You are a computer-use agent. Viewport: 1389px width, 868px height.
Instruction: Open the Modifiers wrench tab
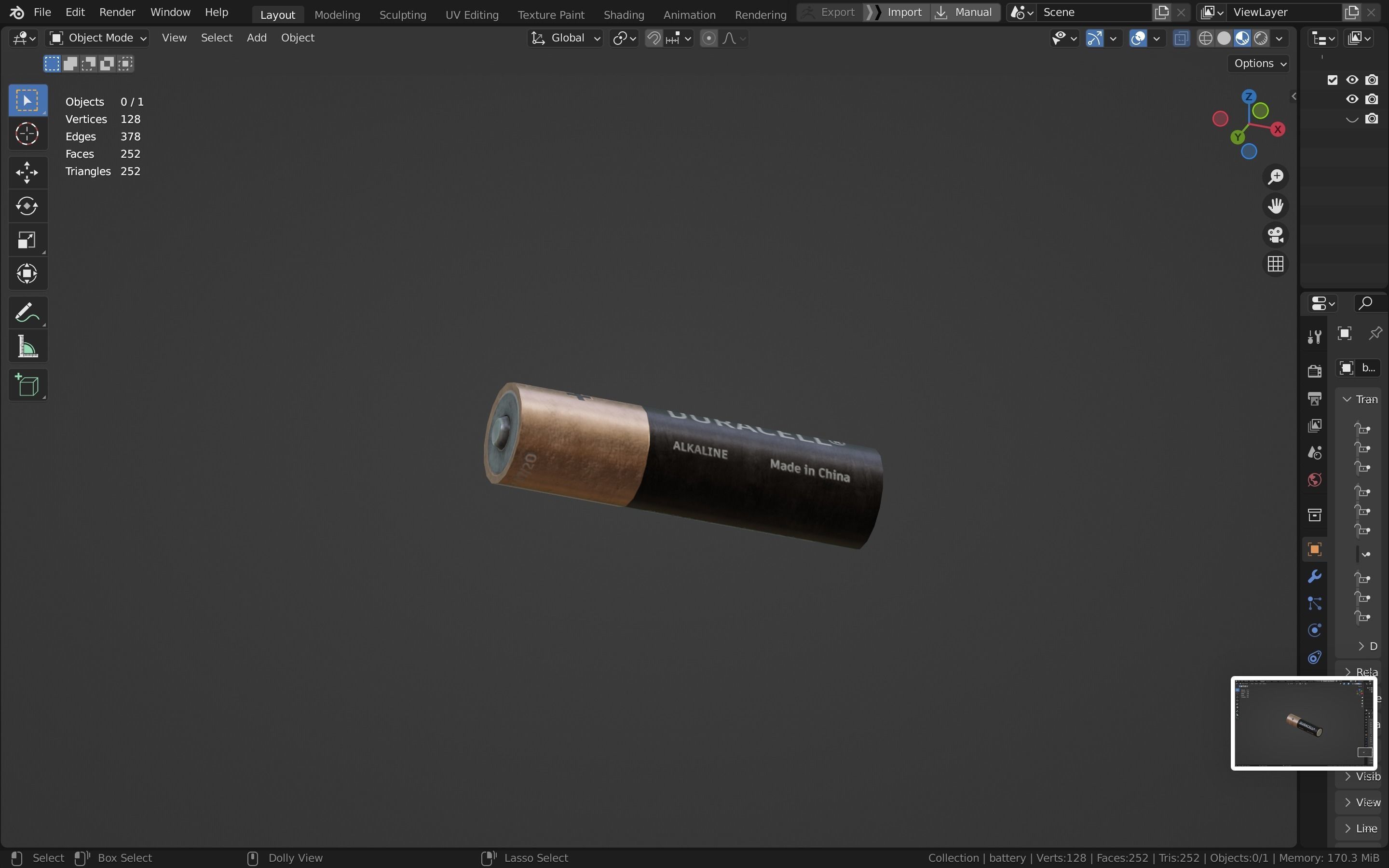point(1314,576)
